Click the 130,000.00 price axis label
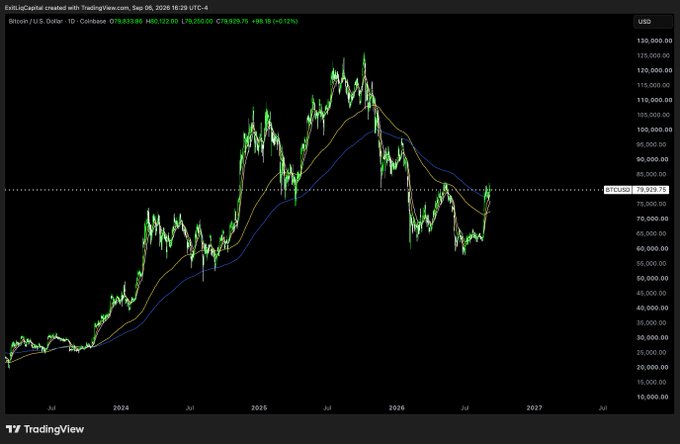 (654, 41)
